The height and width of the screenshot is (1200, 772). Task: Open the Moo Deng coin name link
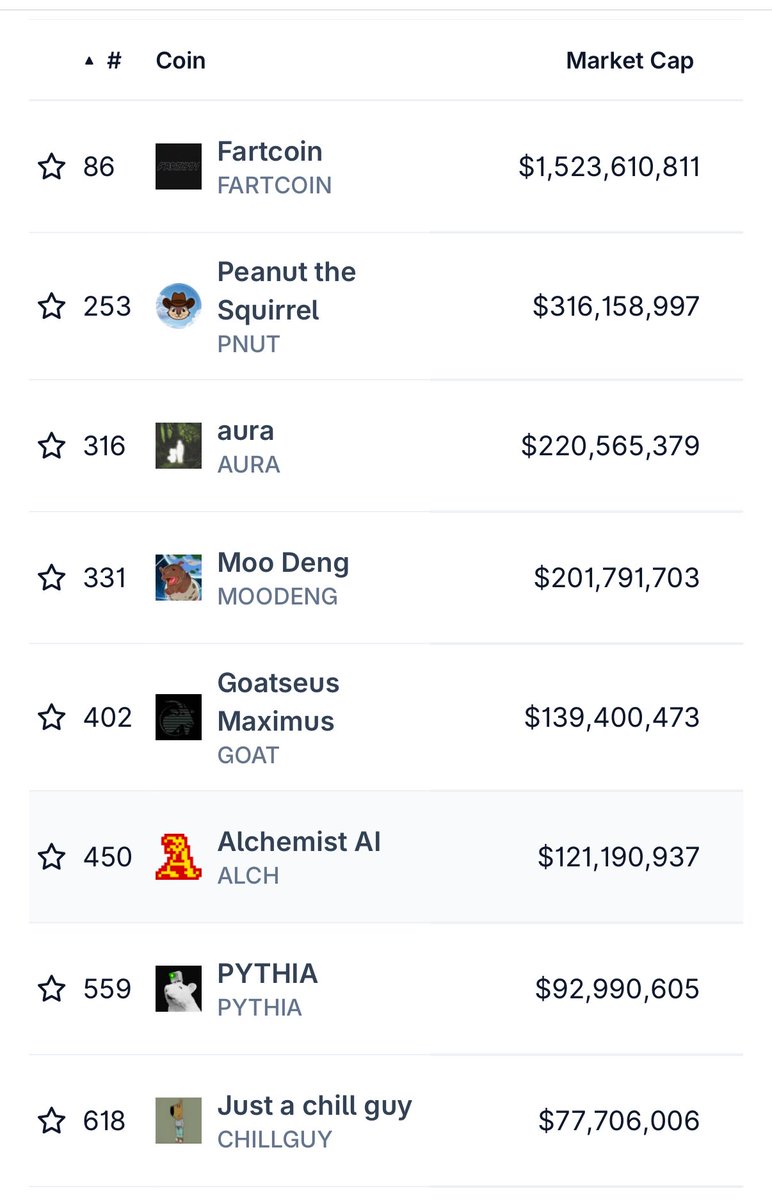pyautogui.click(x=283, y=563)
